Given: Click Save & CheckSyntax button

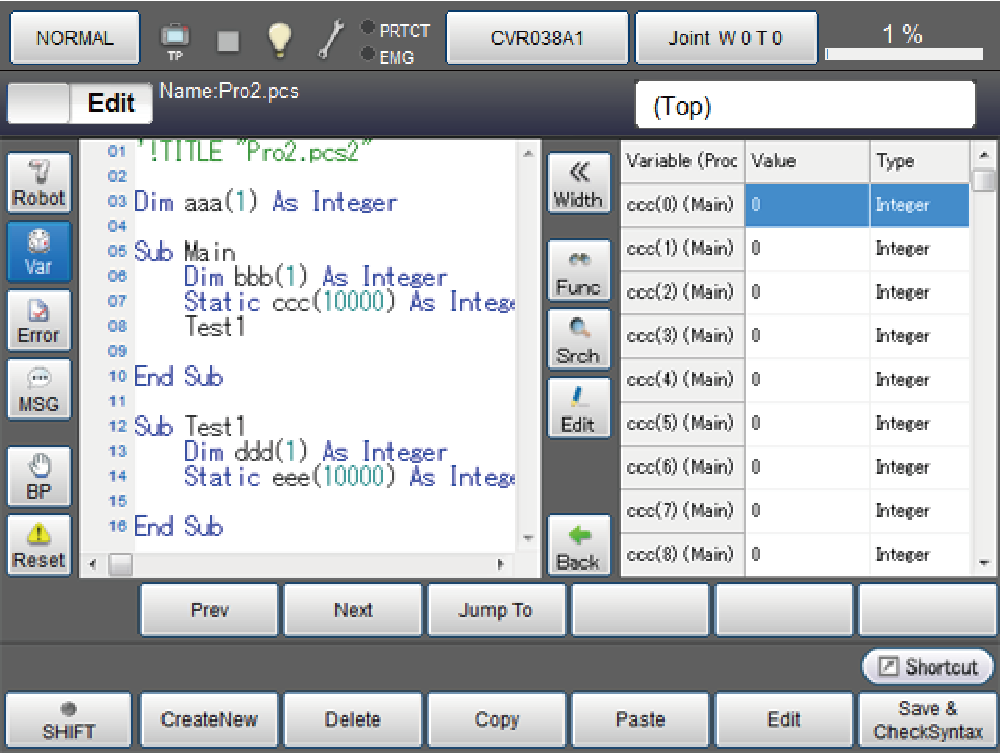Looking at the screenshot, I should pyautogui.click(x=927, y=721).
